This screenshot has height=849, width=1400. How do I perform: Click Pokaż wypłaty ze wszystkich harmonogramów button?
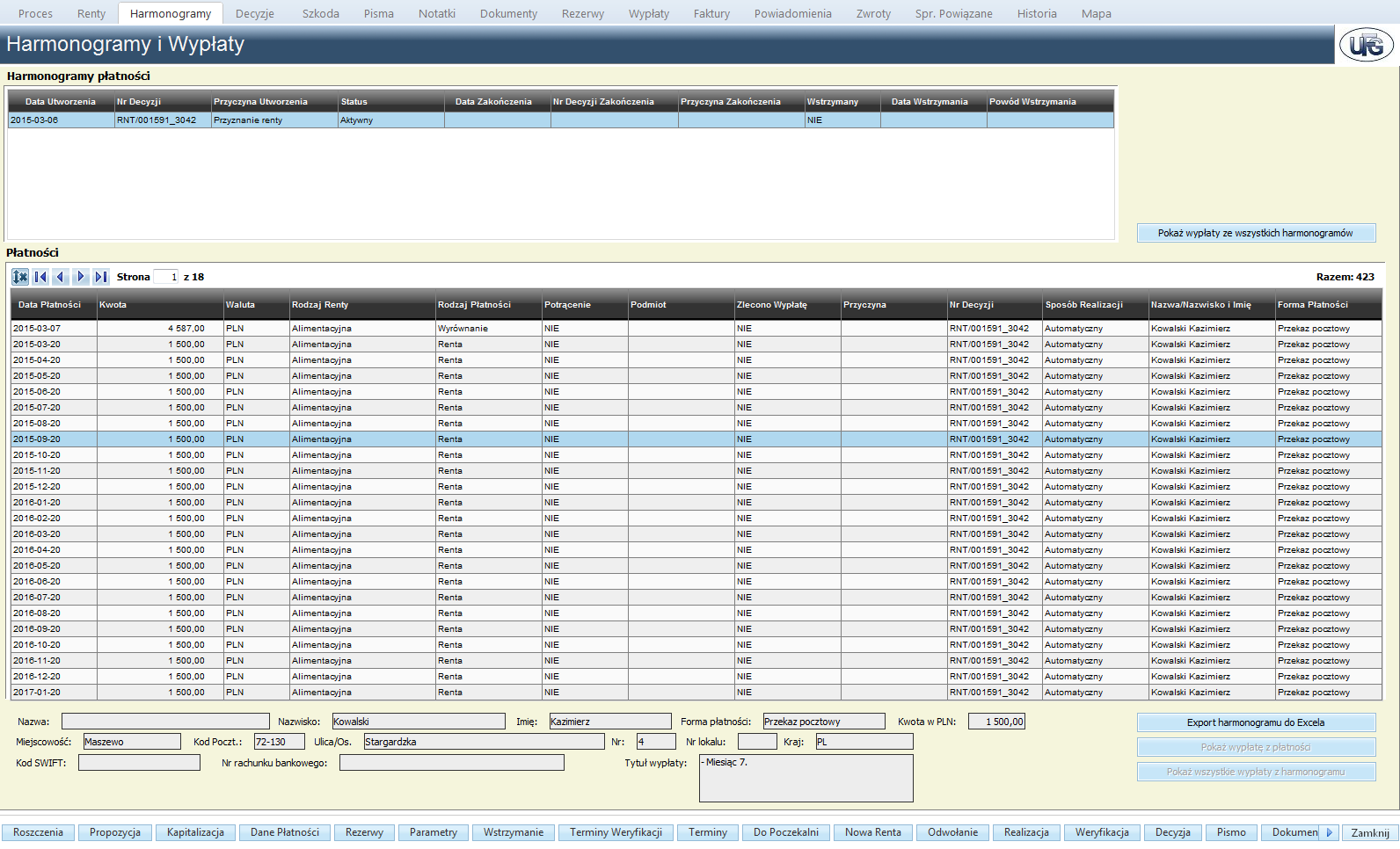point(1256,233)
